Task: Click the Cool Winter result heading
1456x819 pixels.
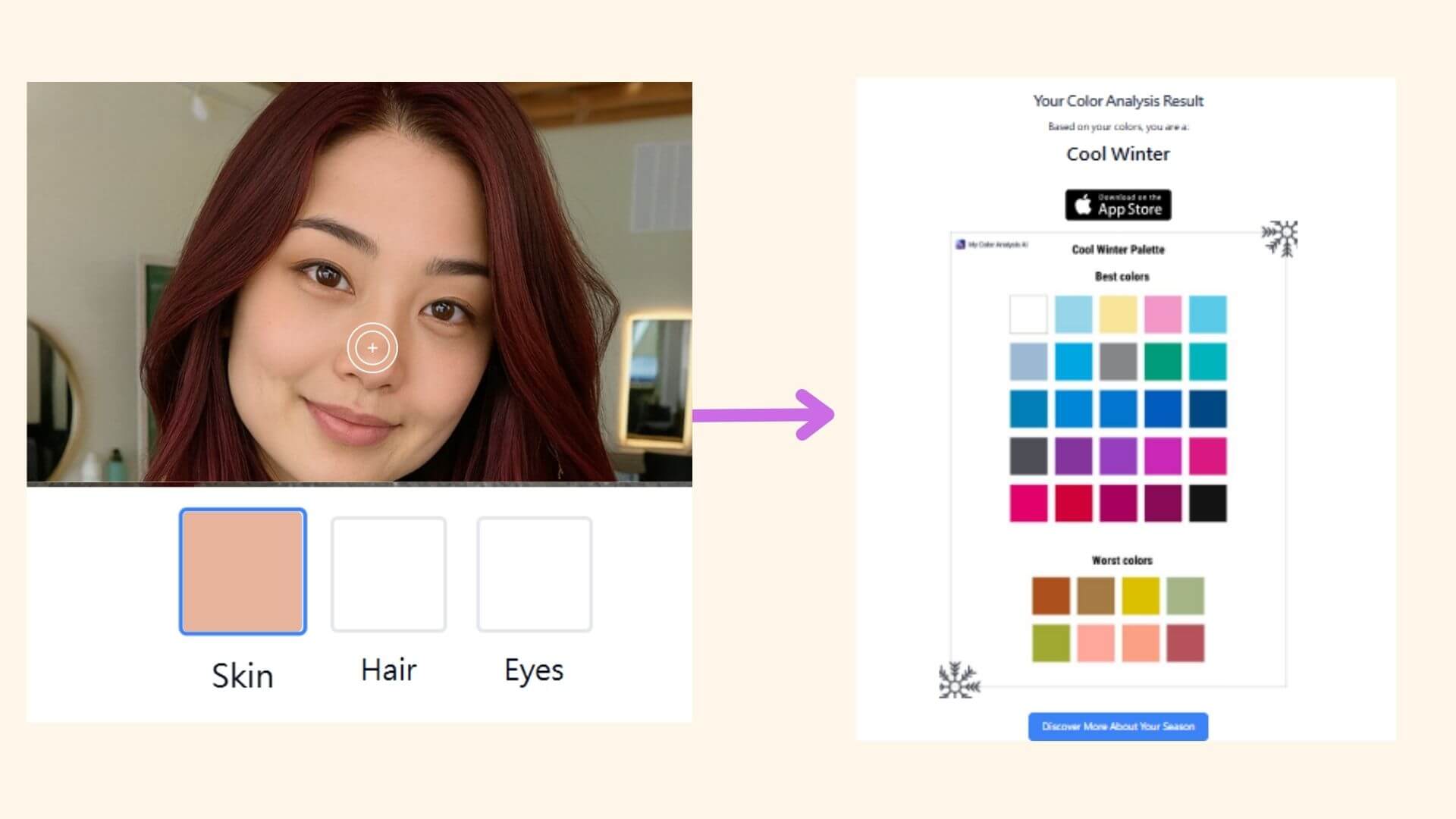Action: tap(1118, 154)
